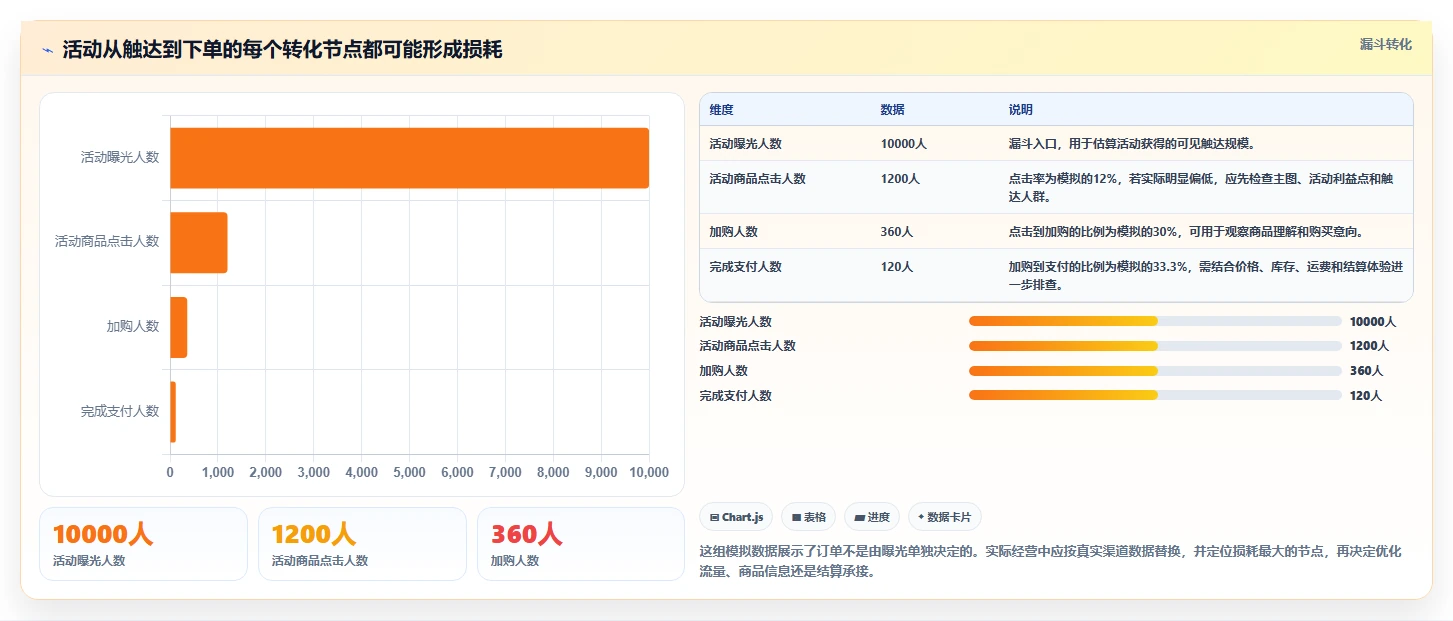
Task: Click the 加购人数 bar in the chart
Action: pos(179,327)
